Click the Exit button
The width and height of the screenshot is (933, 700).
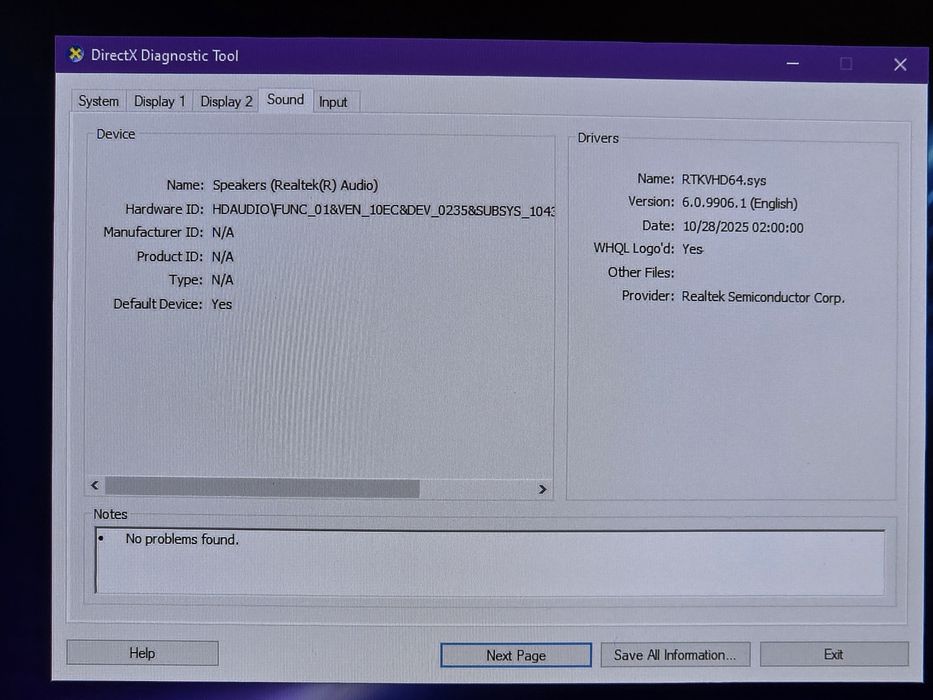(x=834, y=654)
